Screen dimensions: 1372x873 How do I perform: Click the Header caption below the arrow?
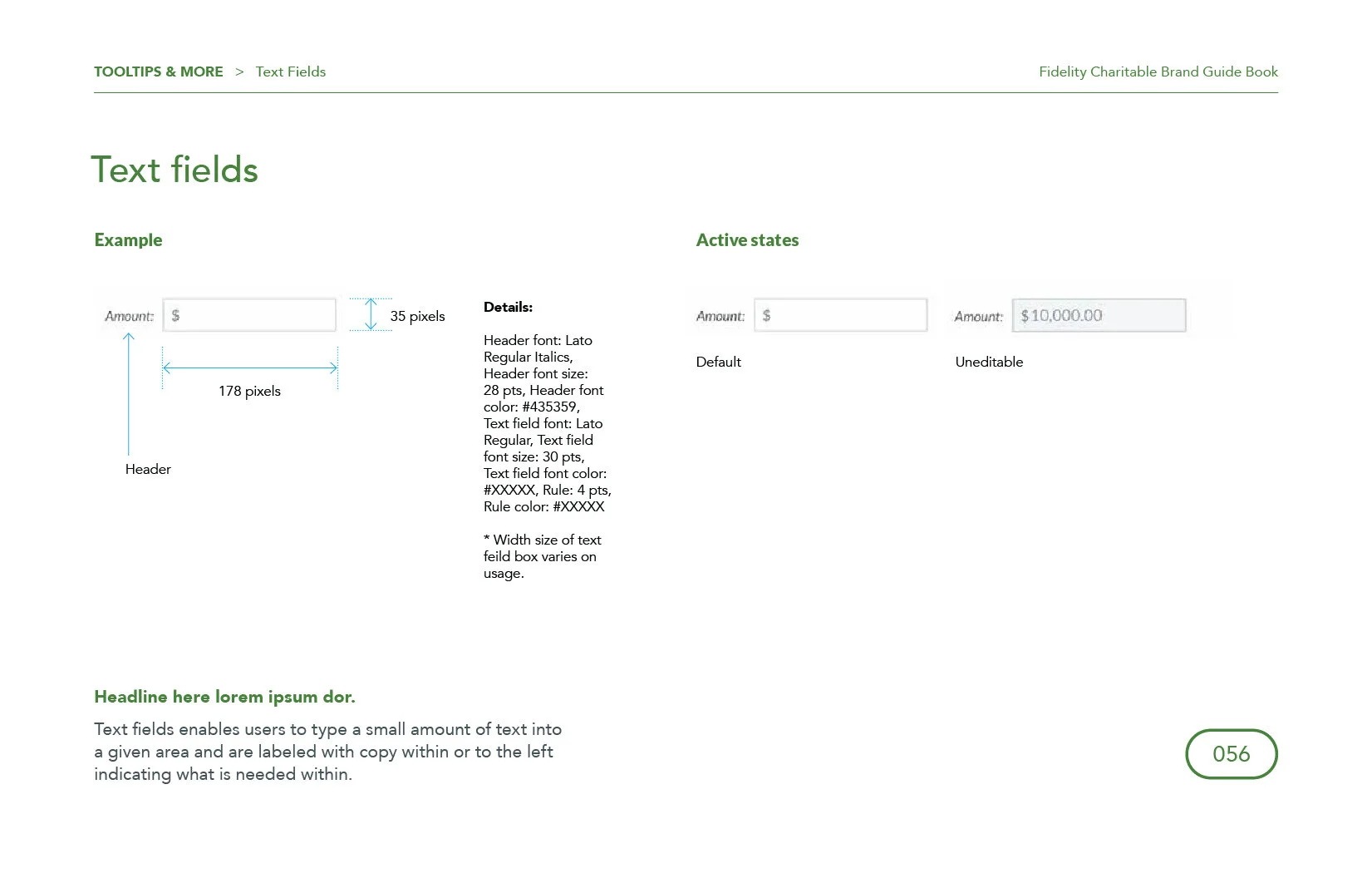click(148, 469)
